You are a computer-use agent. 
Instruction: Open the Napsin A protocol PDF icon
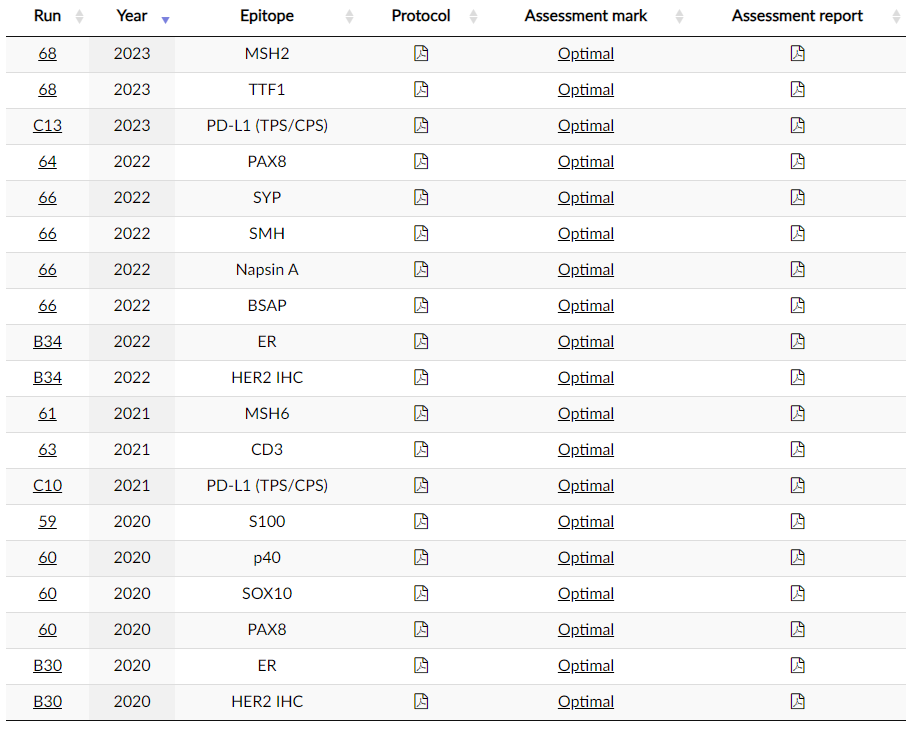pos(421,269)
